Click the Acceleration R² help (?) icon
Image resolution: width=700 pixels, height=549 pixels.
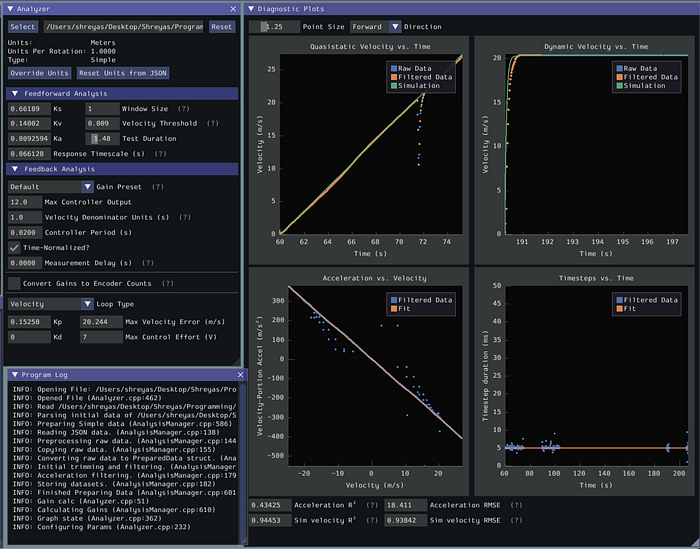pyautogui.click(x=372, y=505)
